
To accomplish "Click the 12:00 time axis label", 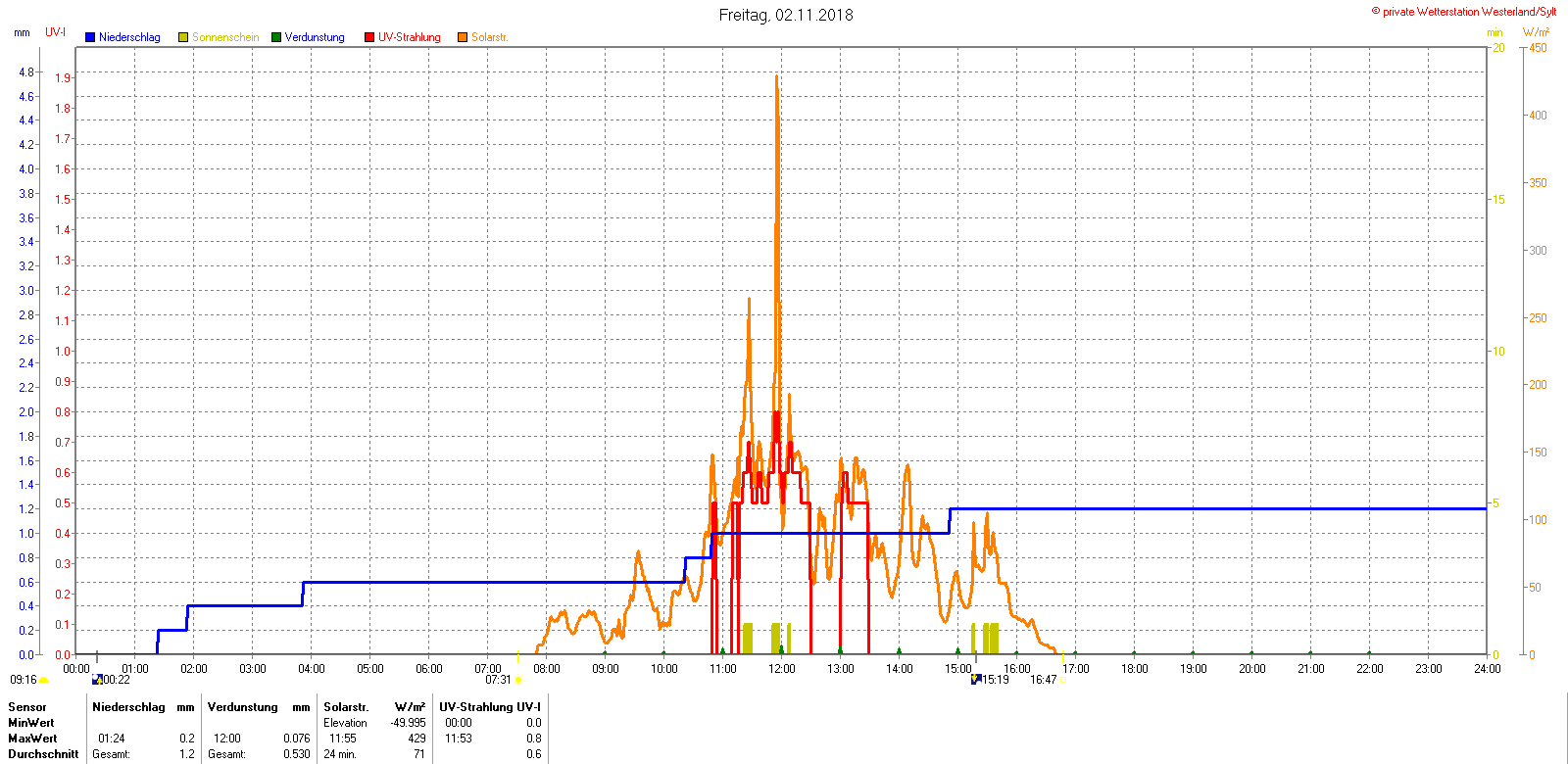I will click(x=782, y=669).
